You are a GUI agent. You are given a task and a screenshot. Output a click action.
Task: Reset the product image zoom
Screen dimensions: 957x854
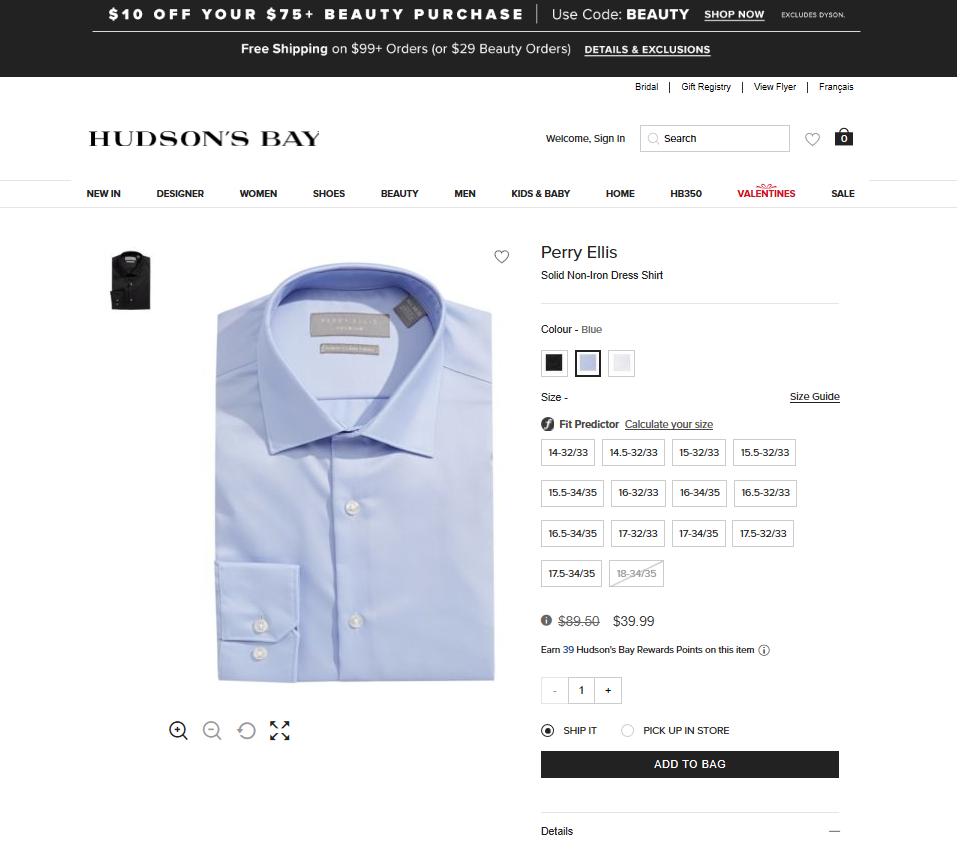246,730
